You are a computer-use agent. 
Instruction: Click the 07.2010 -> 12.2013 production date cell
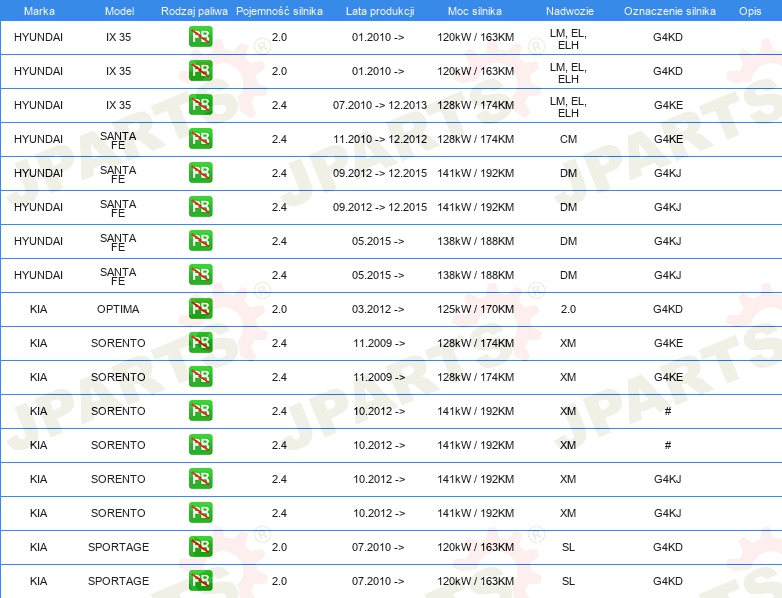(x=379, y=105)
